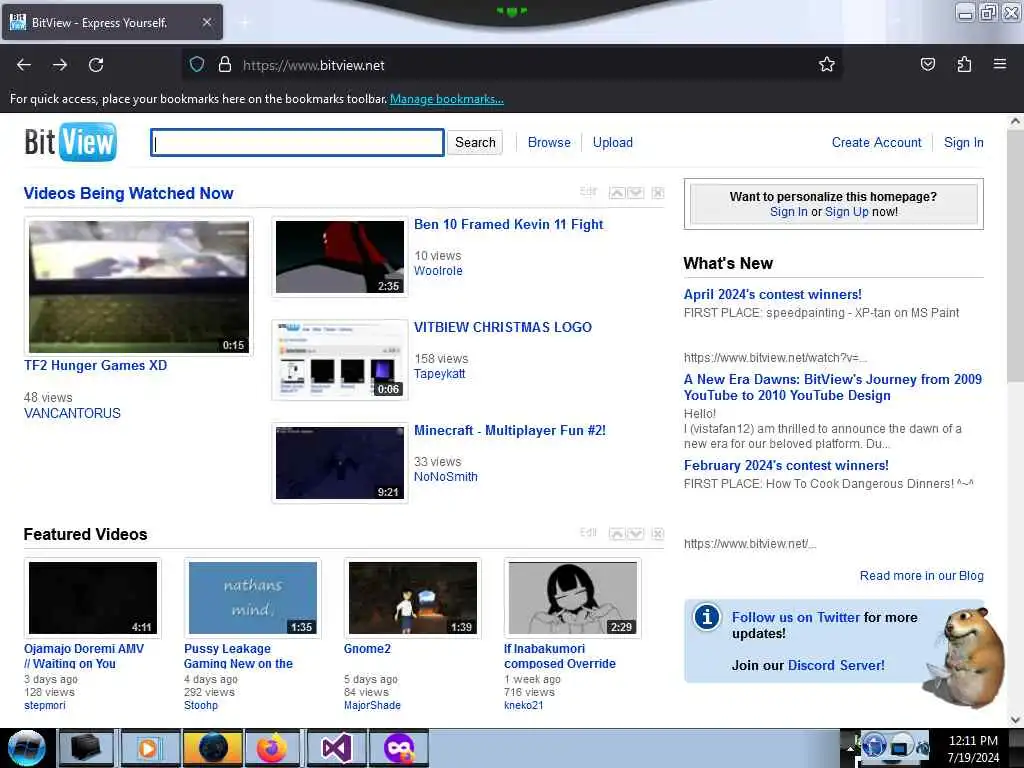Screen dimensions: 1024x768
Task: Open the Windows Start button
Action: point(27,748)
